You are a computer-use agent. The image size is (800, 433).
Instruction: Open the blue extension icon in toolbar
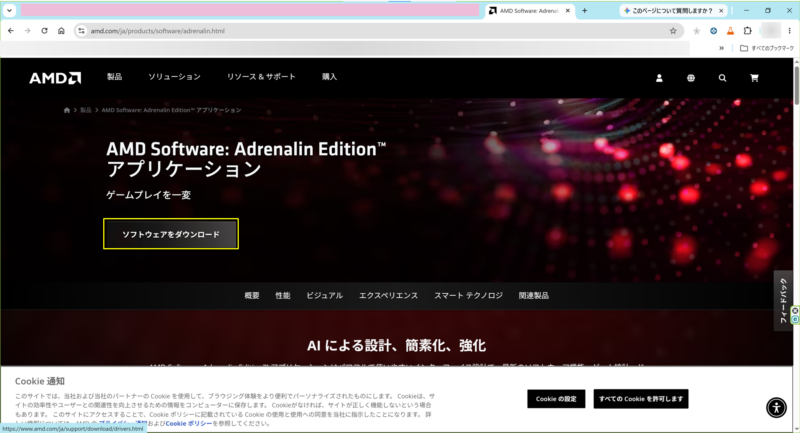(714, 31)
